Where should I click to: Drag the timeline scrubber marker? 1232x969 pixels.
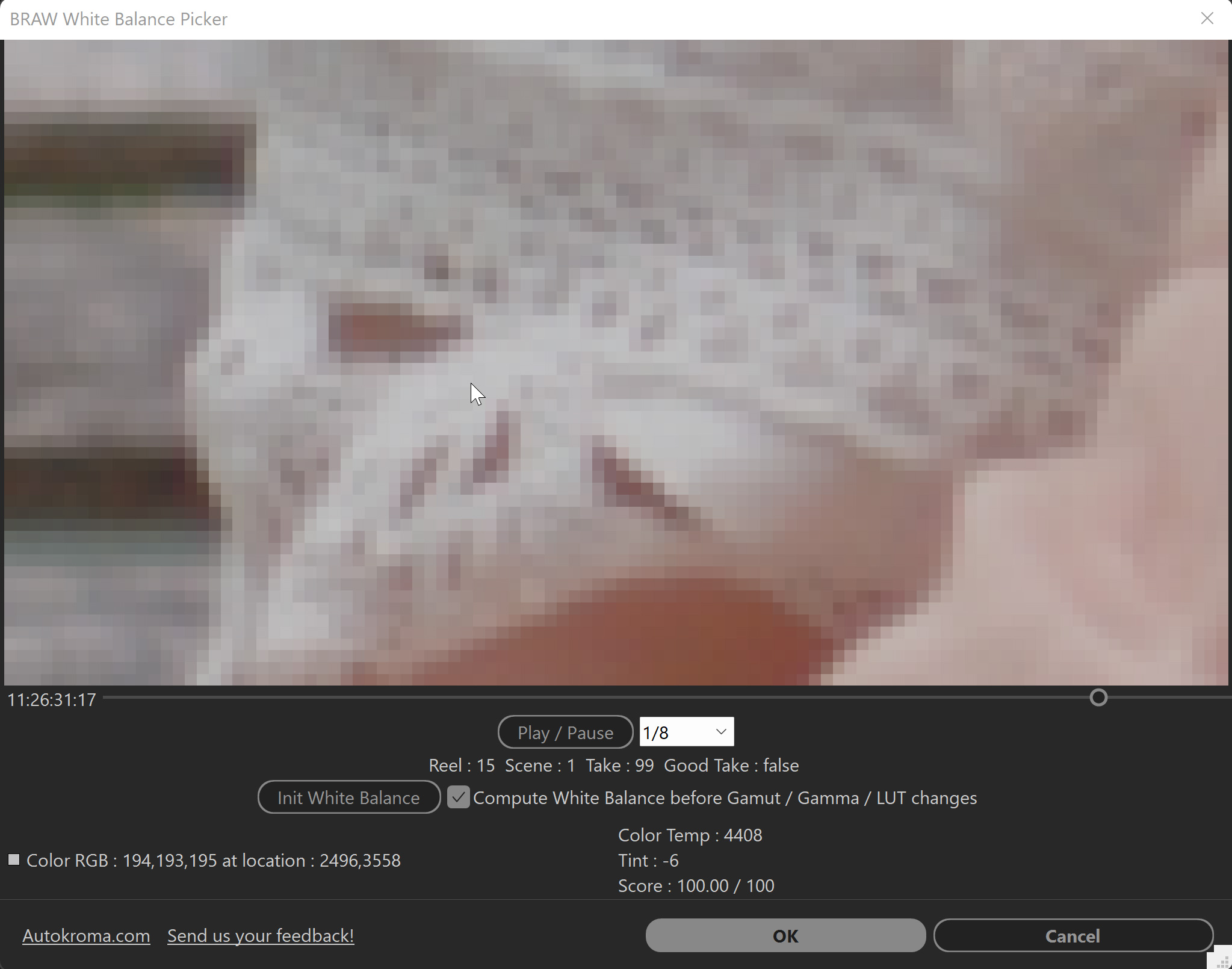point(1100,698)
